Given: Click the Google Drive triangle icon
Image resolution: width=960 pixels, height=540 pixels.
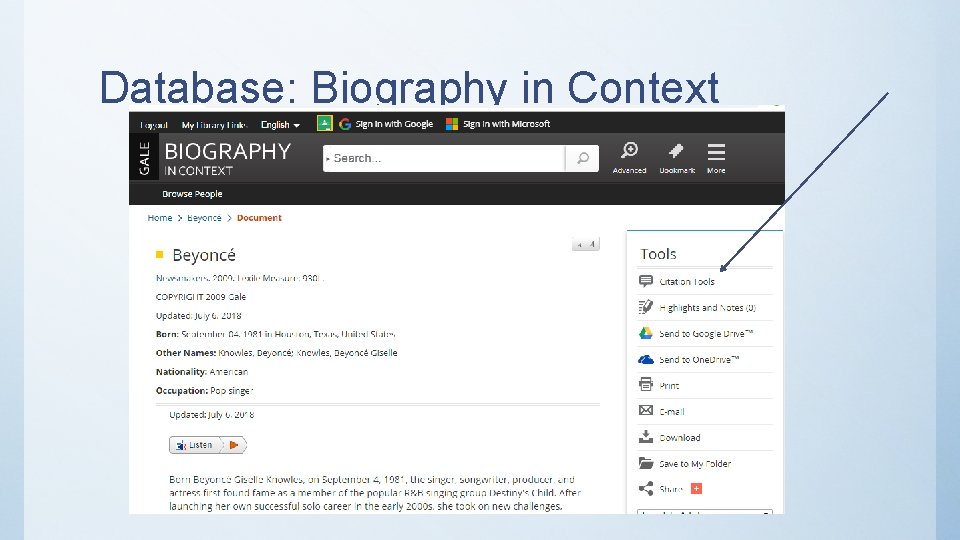Looking at the screenshot, I should click(x=646, y=333).
